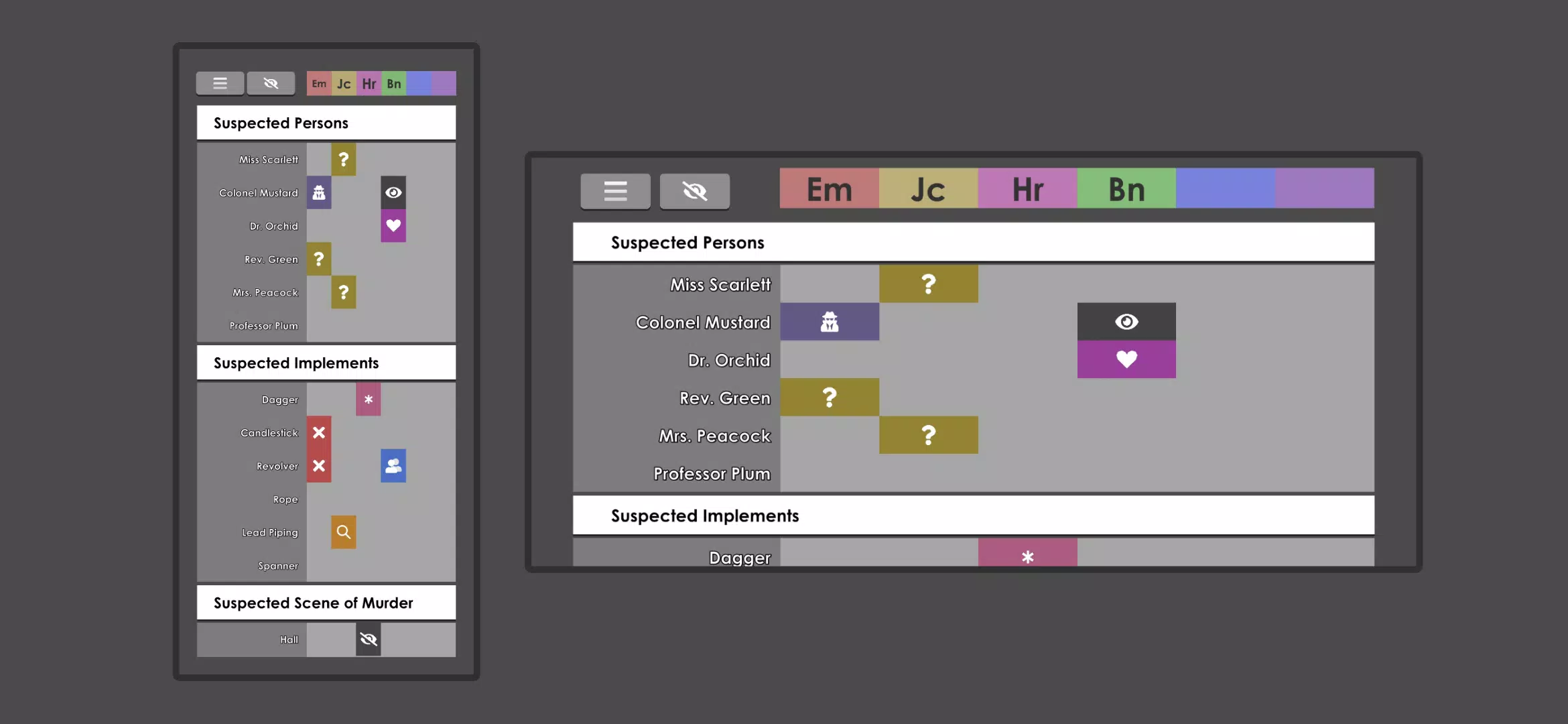This screenshot has height=724, width=1568.
Task: Toggle visibility using the eye-strikethrough button large panel
Action: coord(694,190)
